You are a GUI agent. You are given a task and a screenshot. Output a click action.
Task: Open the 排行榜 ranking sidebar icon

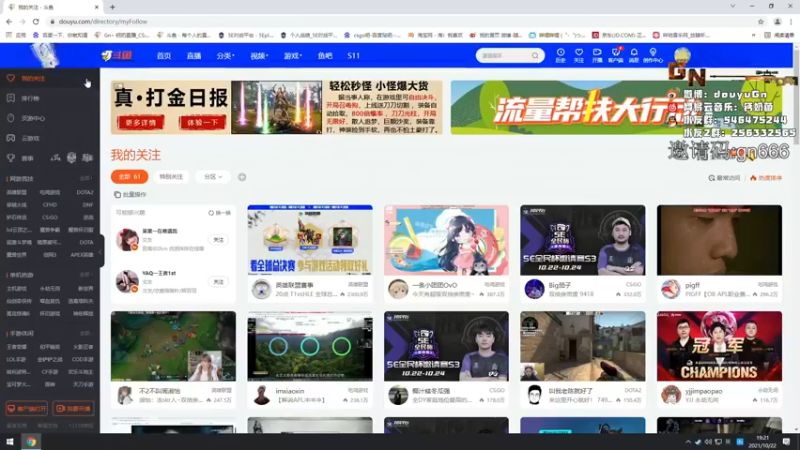(x=11, y=98)
